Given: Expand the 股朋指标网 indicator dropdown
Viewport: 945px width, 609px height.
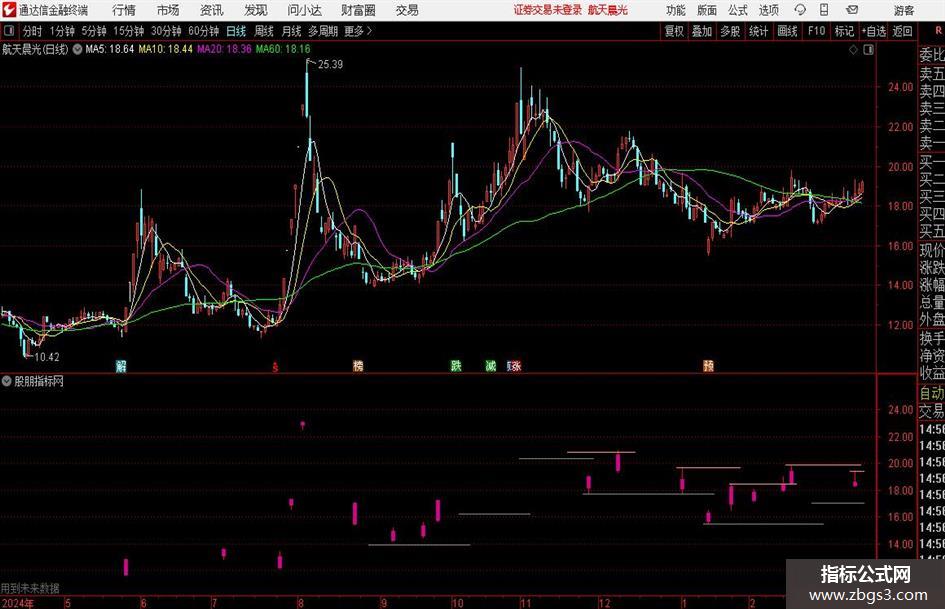Looking at the screenshot, I should [7, 381].
